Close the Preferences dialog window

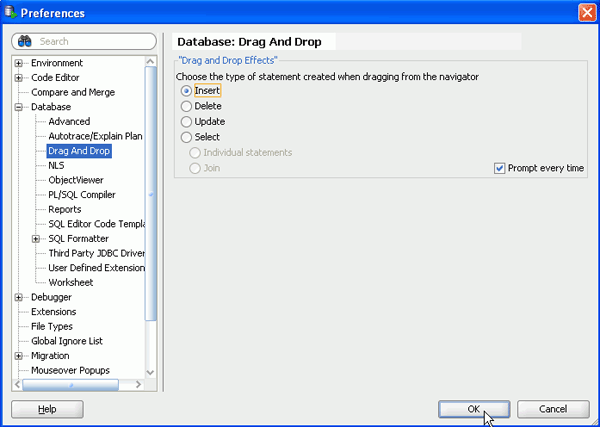pos(587,13)
